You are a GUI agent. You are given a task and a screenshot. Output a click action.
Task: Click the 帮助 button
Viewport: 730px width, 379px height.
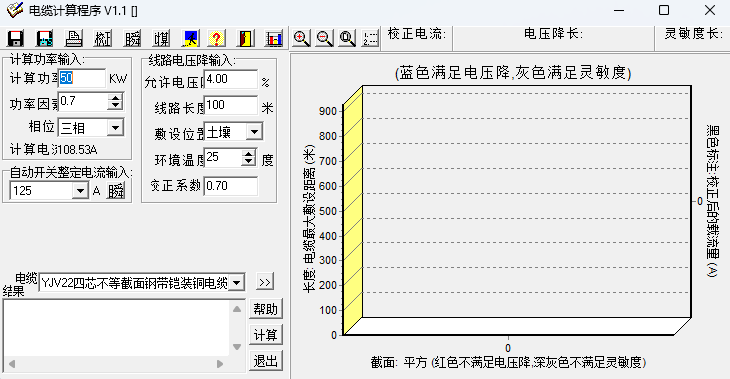click(266, 309)
